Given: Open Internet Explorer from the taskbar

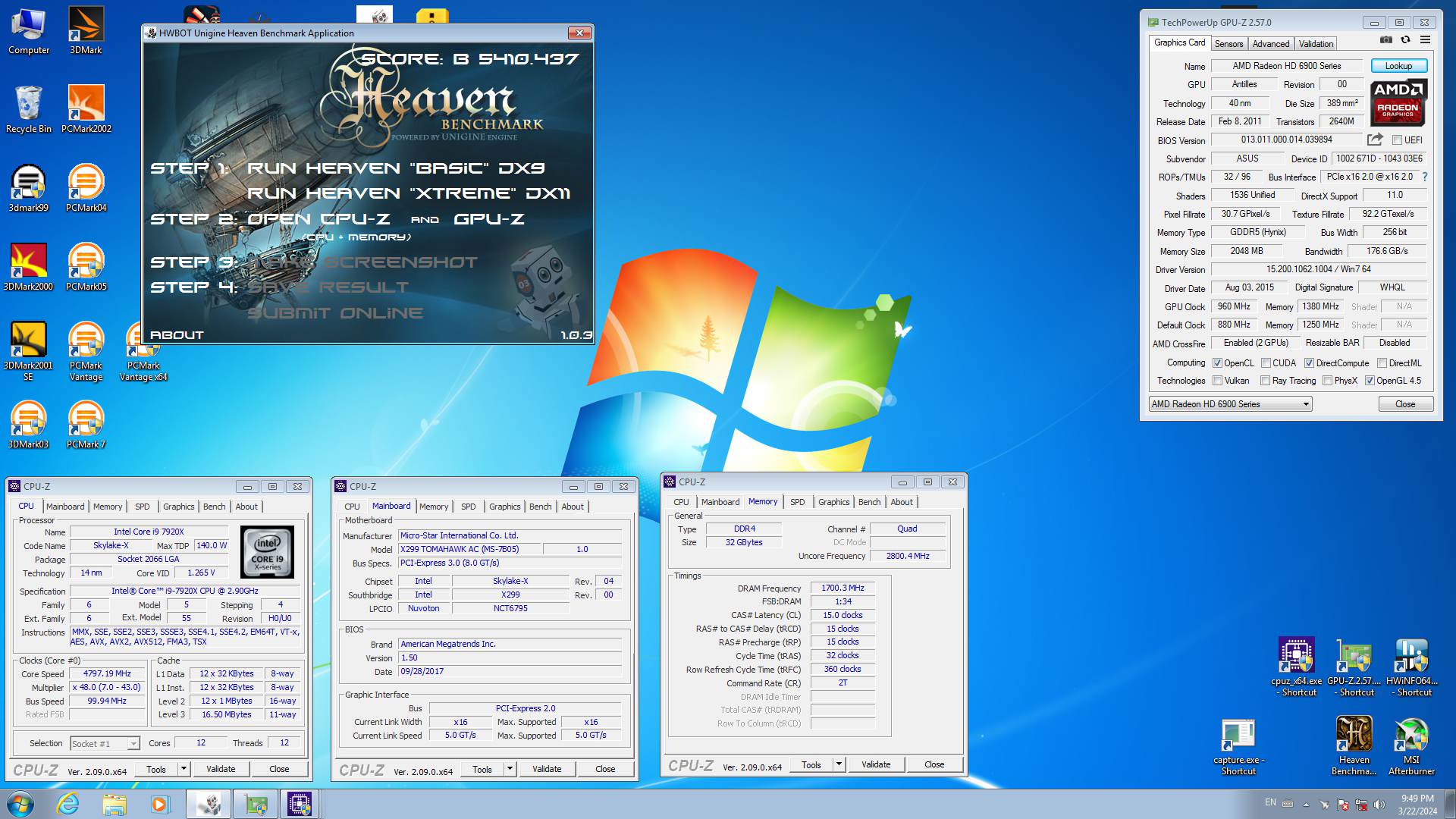Looking at the screenshot, I should click(x=68, y=804).
